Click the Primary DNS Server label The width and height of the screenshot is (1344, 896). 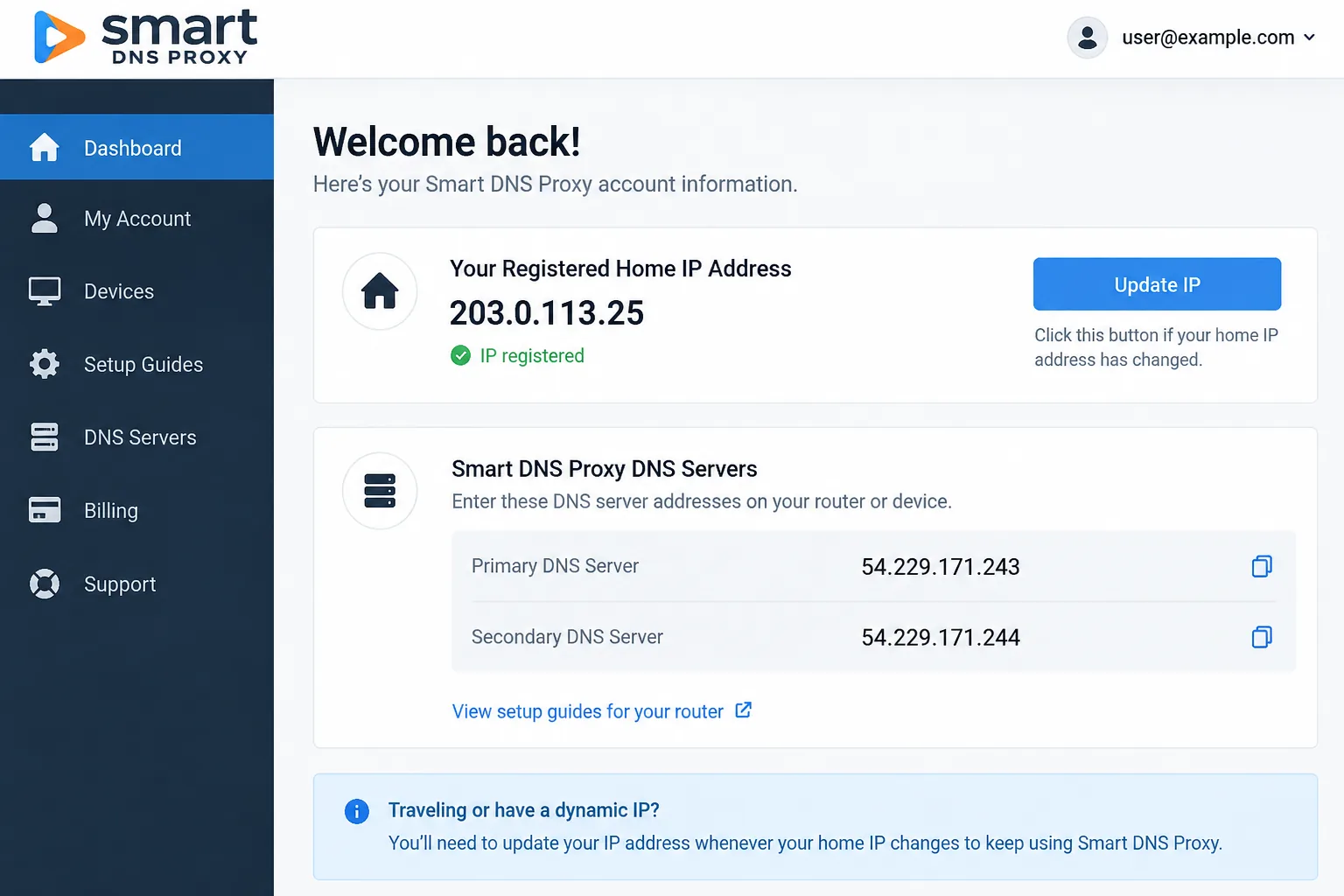pyautogui.click(x=555, y=566)
